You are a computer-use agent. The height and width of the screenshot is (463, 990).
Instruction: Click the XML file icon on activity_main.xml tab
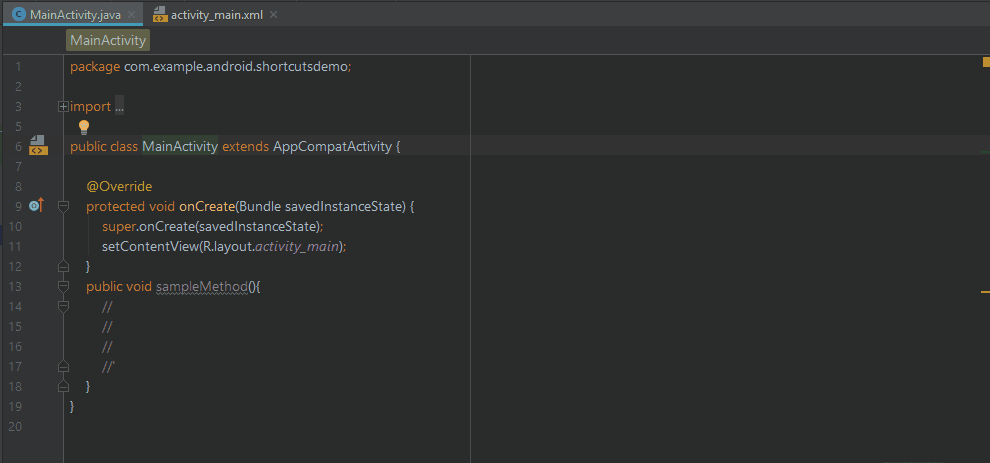[x=159, y=15]
